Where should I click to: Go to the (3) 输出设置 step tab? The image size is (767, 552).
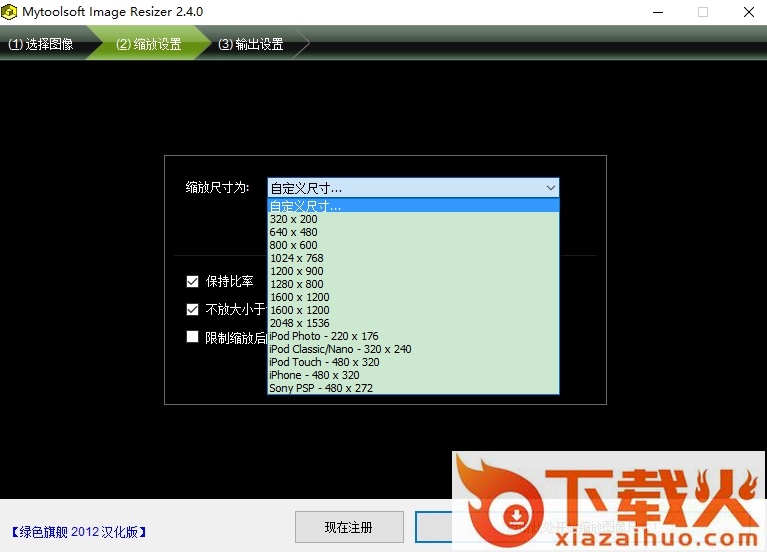pos(250,44)
